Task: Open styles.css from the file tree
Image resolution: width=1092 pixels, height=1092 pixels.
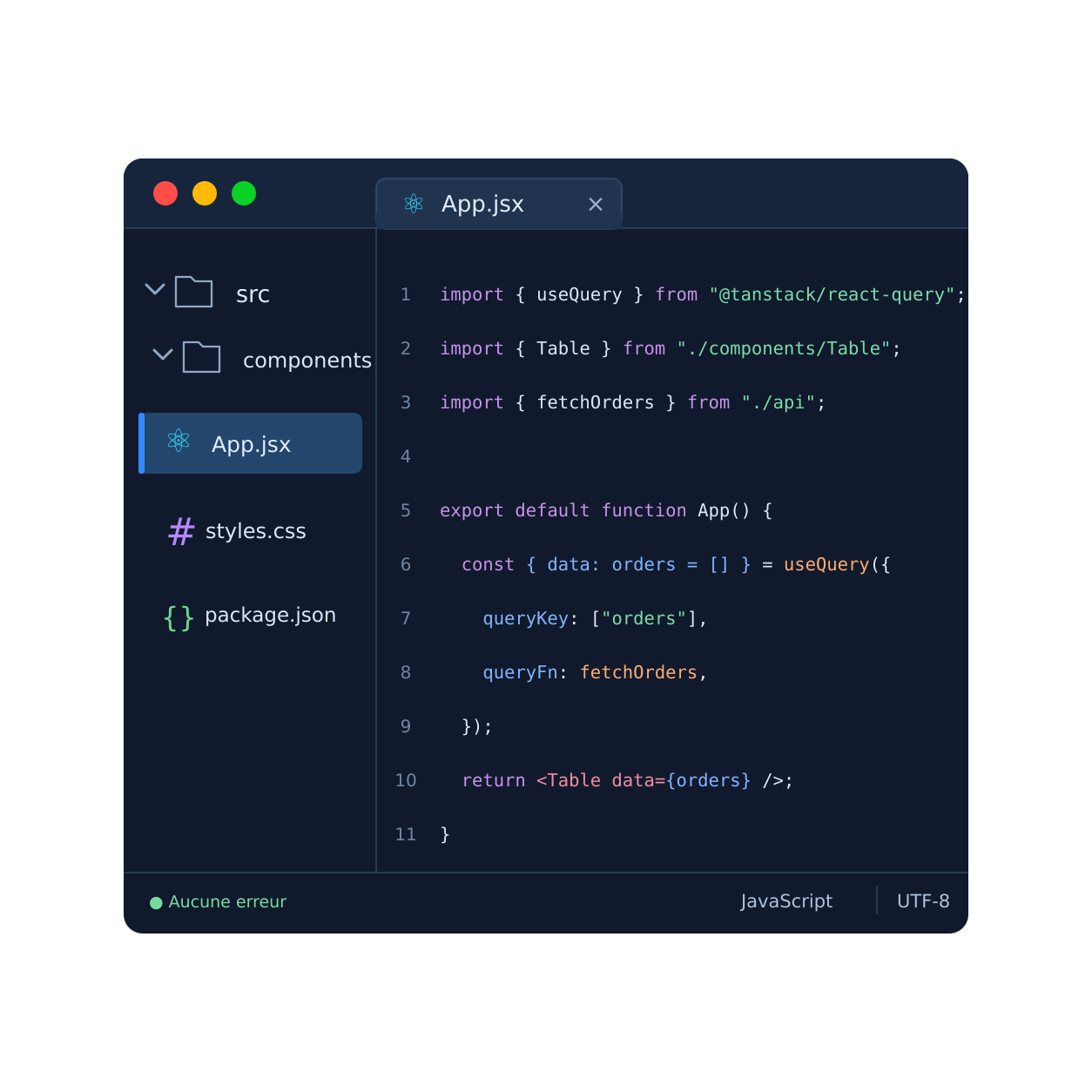Action: tap(255, 531)
